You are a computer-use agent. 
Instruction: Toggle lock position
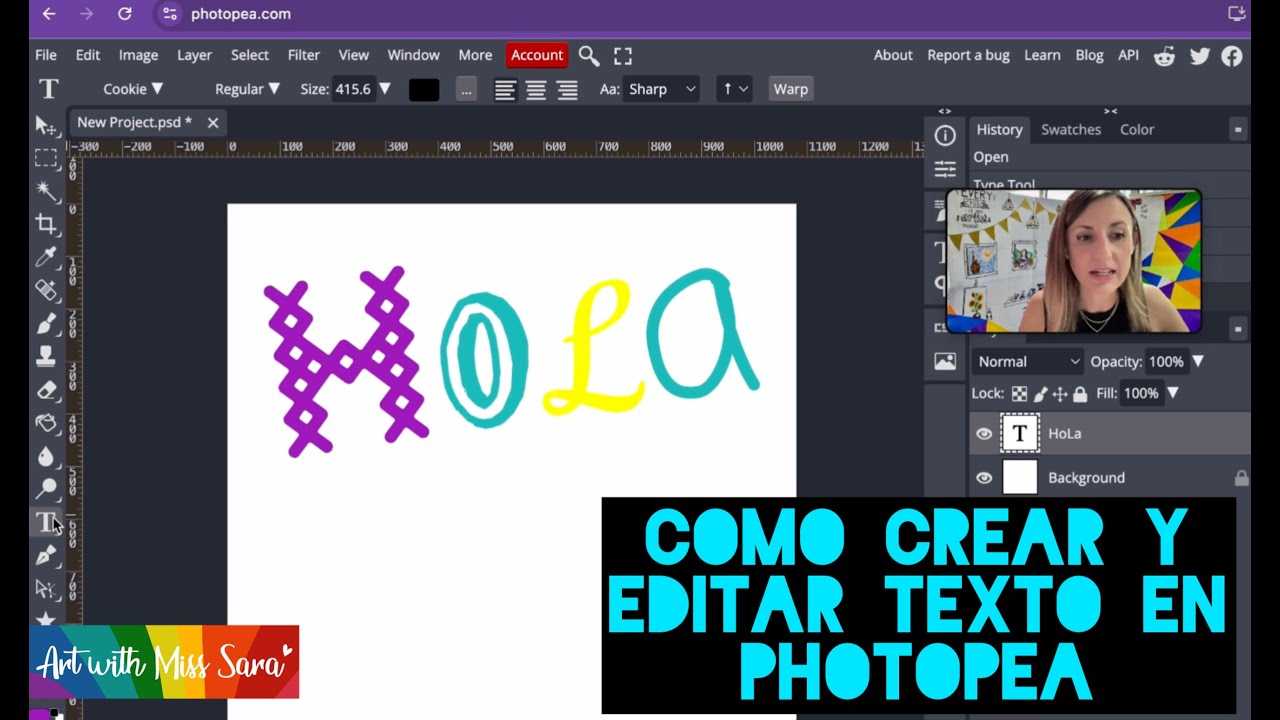tap(1060, 394)
